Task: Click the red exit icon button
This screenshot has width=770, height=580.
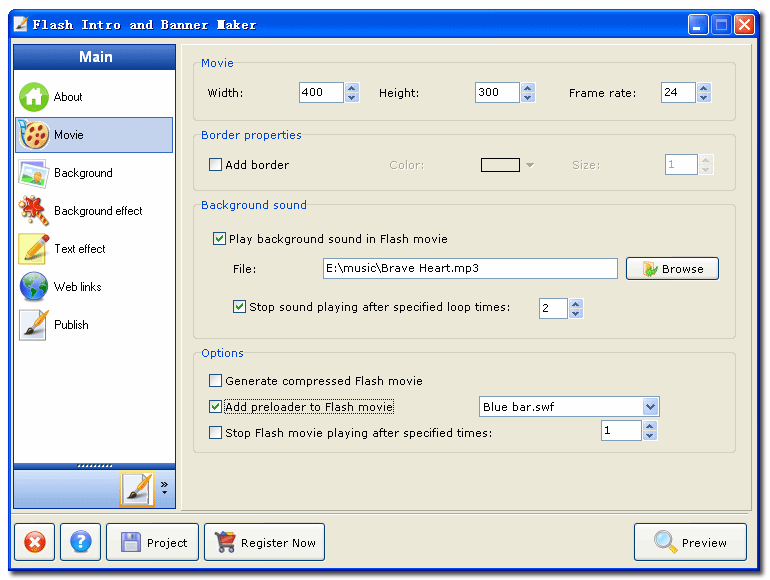Action: (35, 543)
